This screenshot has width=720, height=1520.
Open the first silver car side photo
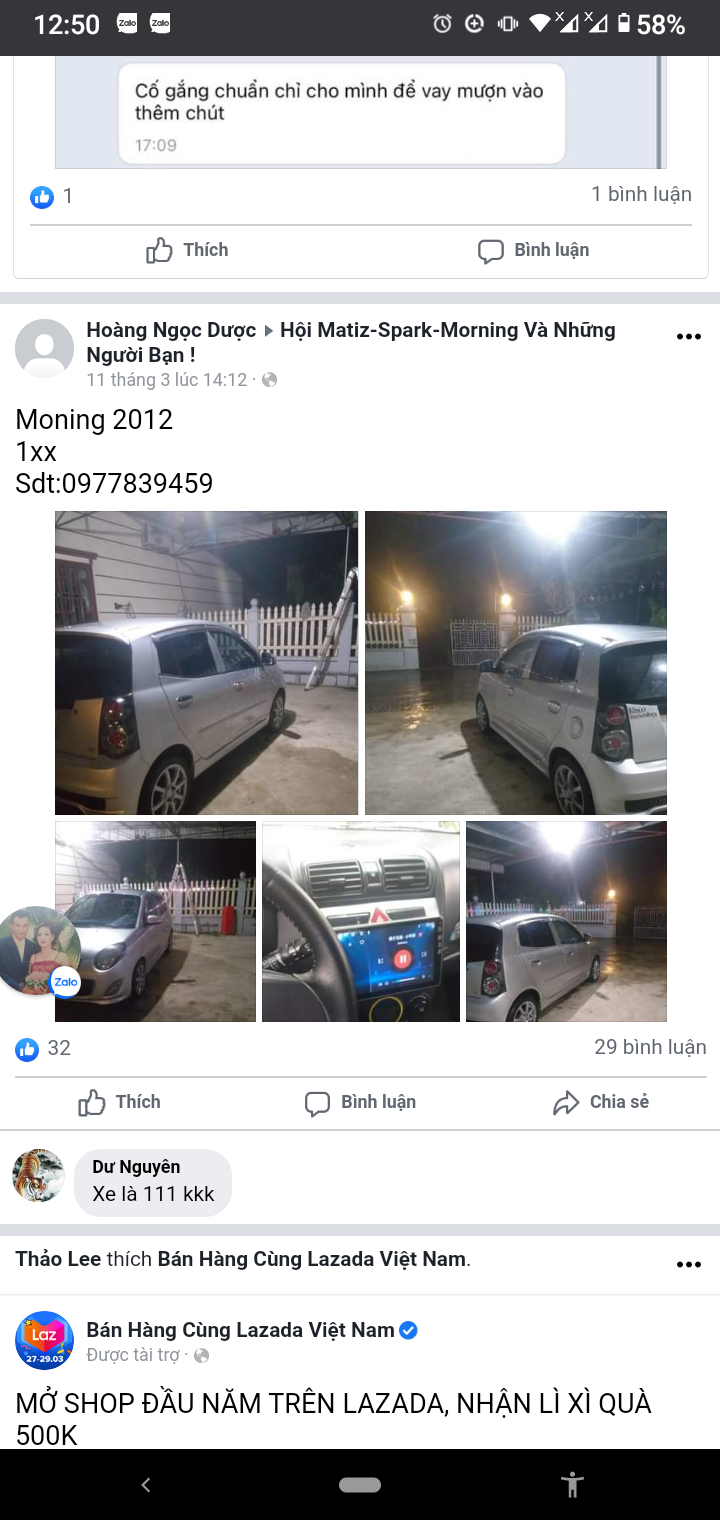click(x=206, y=663)
